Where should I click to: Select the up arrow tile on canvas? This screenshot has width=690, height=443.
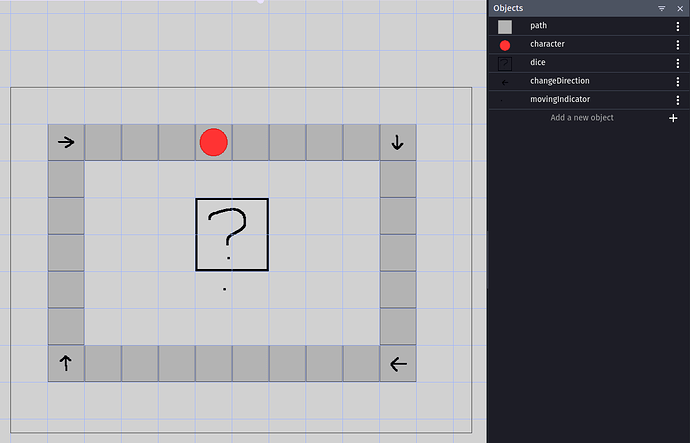66,364
